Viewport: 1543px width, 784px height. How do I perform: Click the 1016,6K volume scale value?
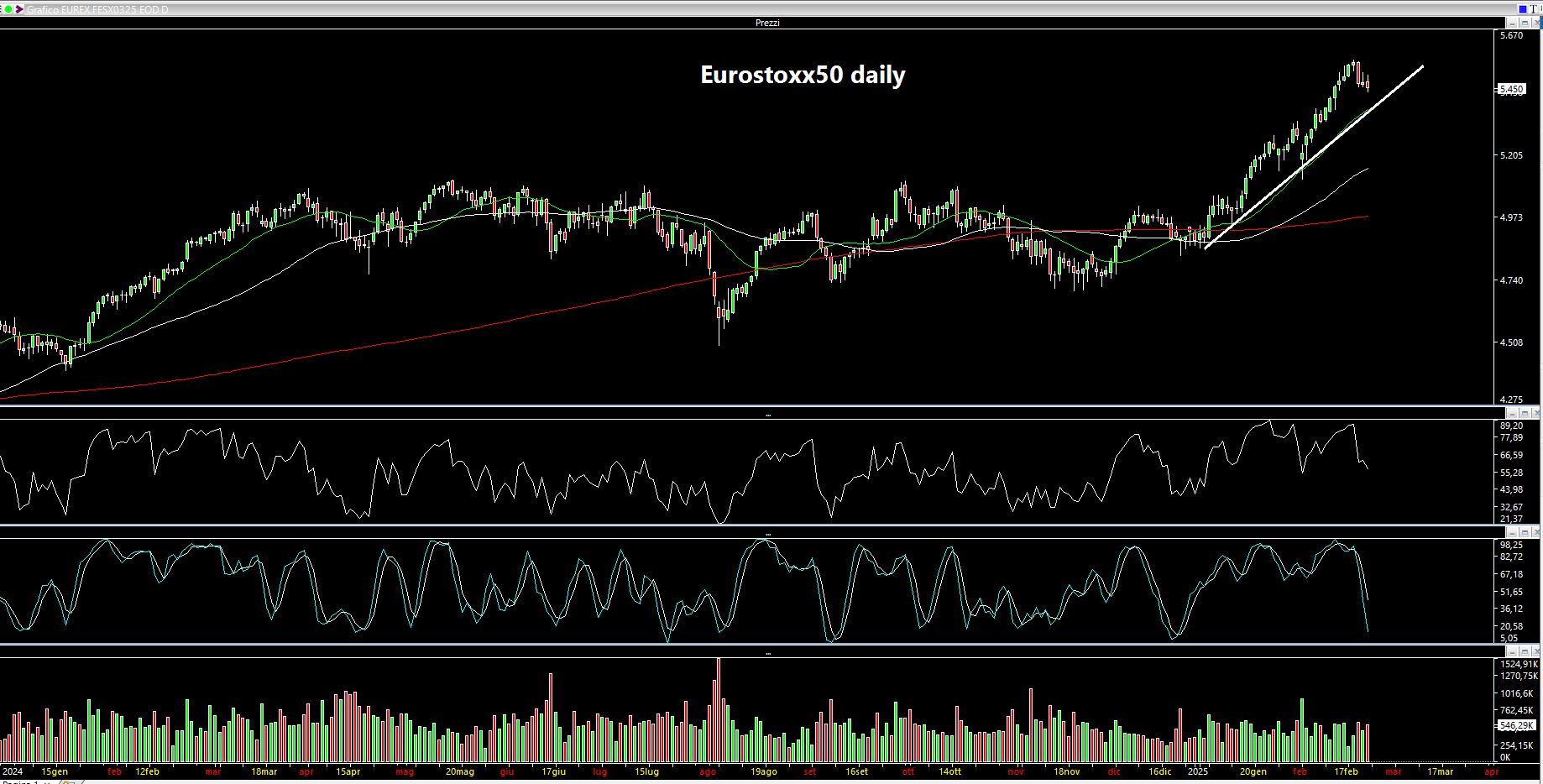[1517, 693]
